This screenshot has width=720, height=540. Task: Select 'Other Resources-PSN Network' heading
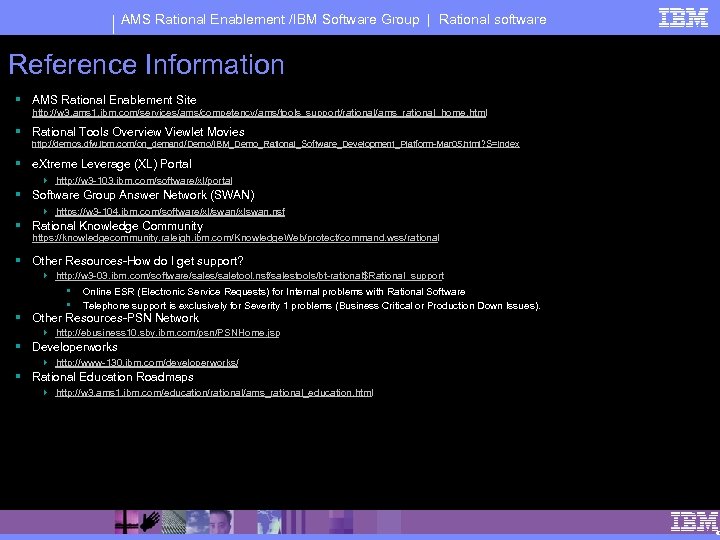point(115,318)
